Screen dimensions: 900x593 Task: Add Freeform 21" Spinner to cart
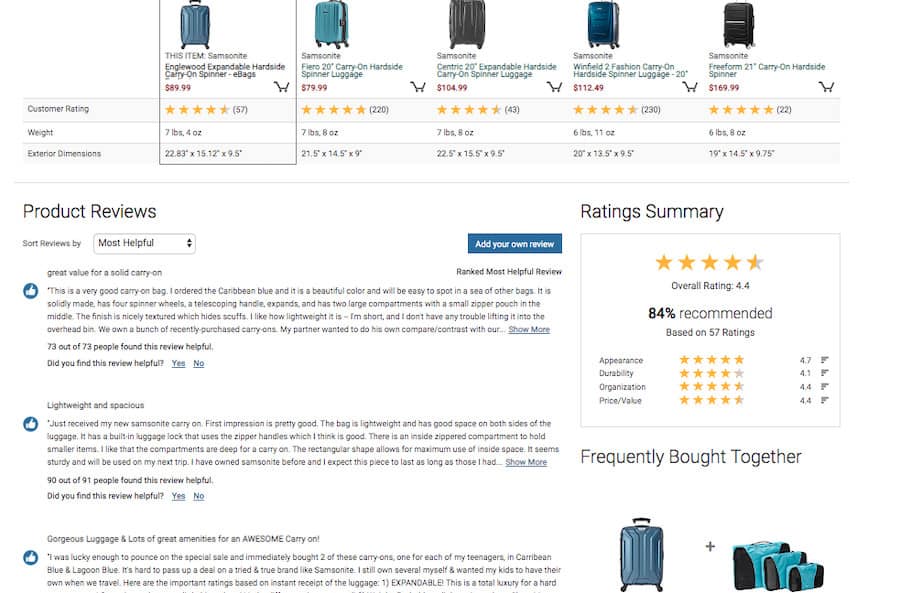pyautogui.click(x=826, y=87)
